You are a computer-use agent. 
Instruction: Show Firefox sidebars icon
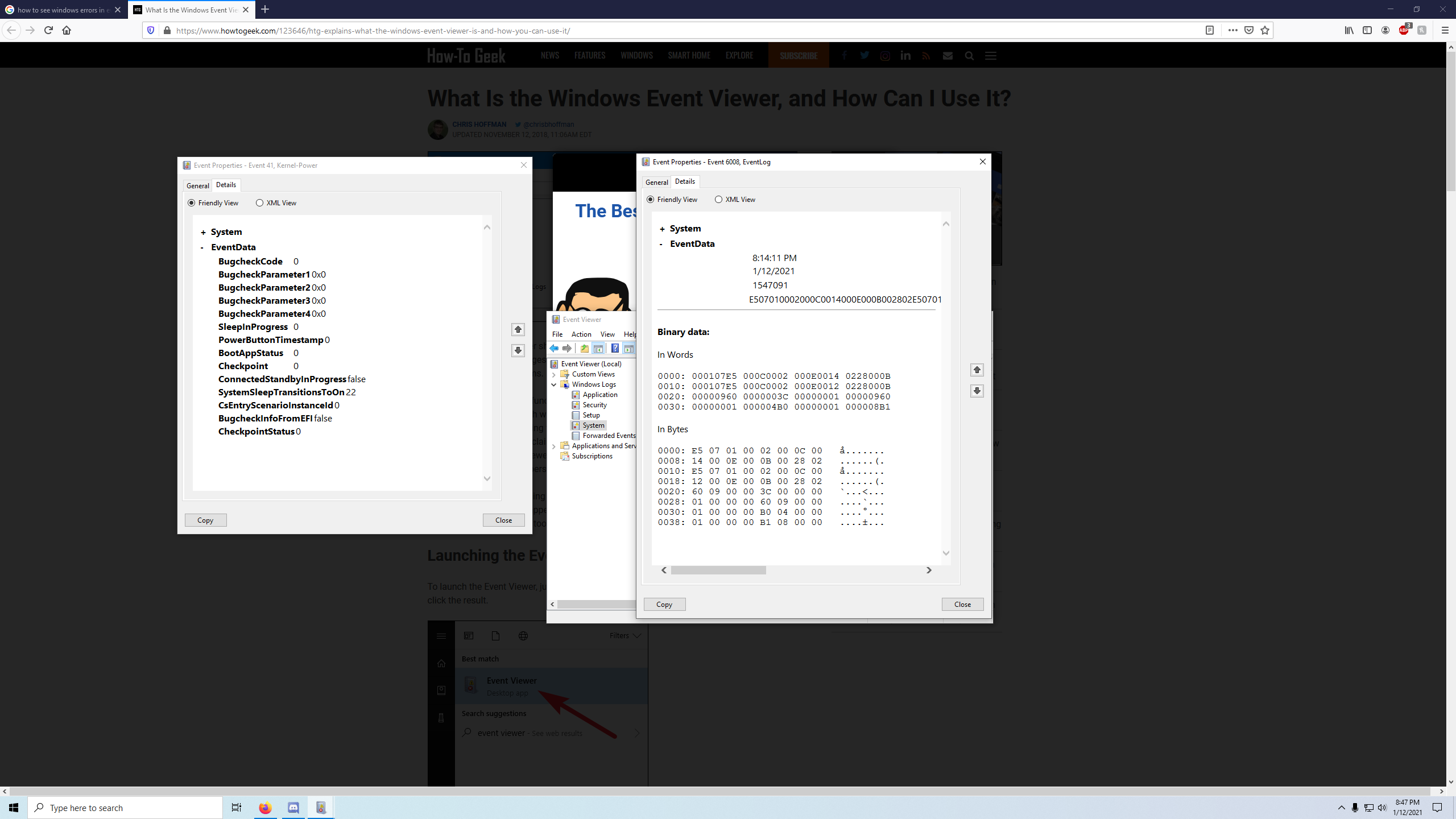(1367, 30)
